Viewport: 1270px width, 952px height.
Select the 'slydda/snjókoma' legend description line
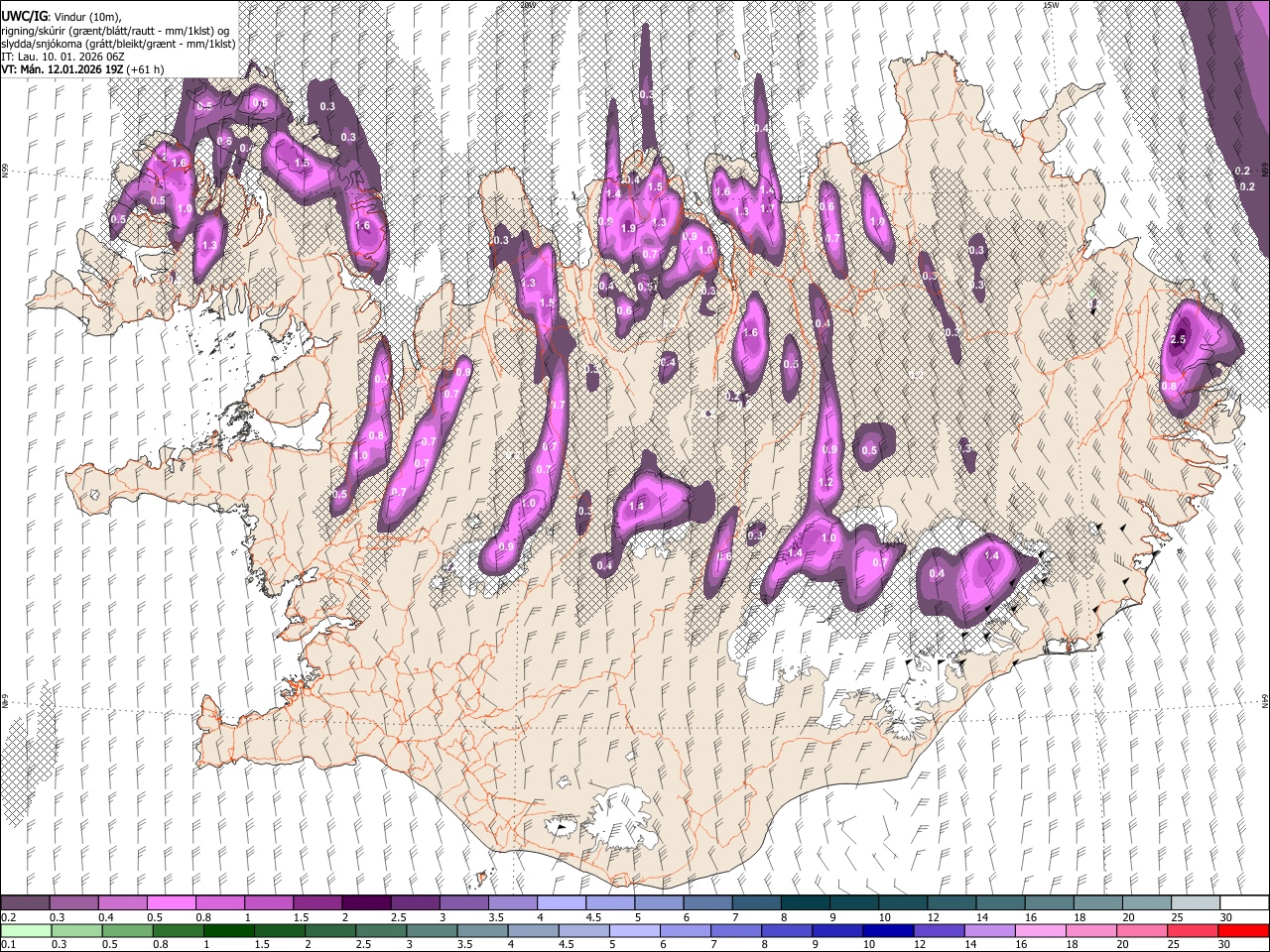118,44
